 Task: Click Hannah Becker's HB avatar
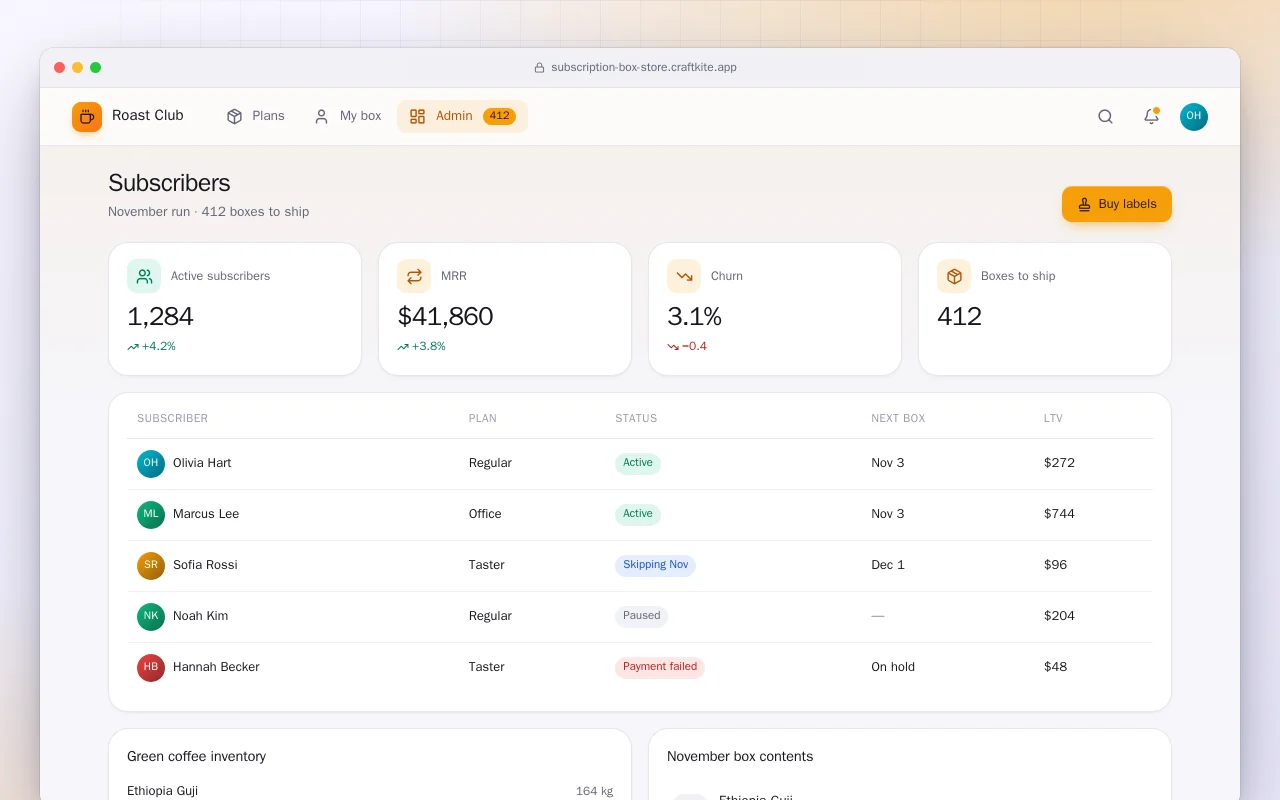[x=151, y=668]
